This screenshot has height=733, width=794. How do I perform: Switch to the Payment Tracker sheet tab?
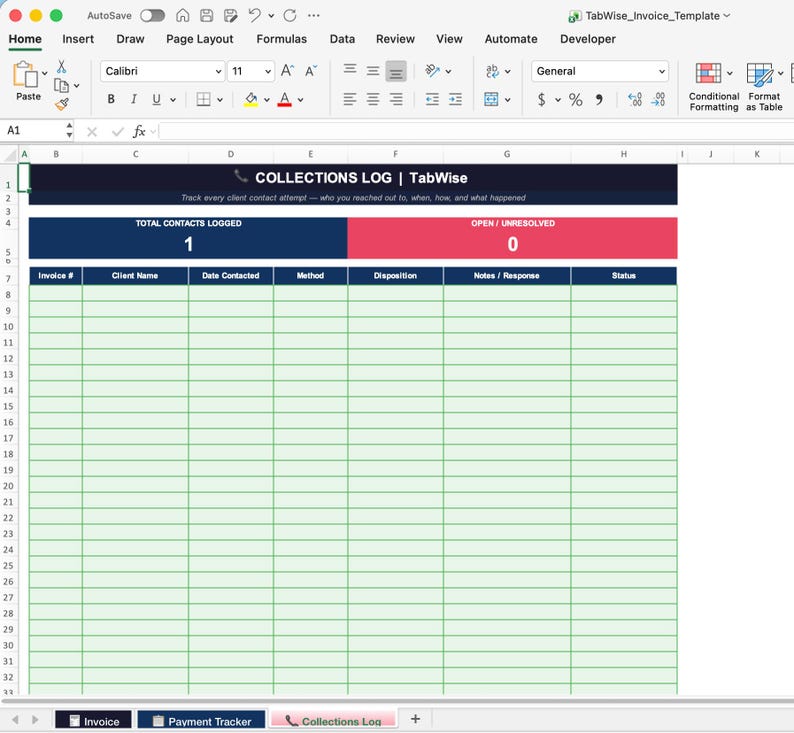point(201,720)
